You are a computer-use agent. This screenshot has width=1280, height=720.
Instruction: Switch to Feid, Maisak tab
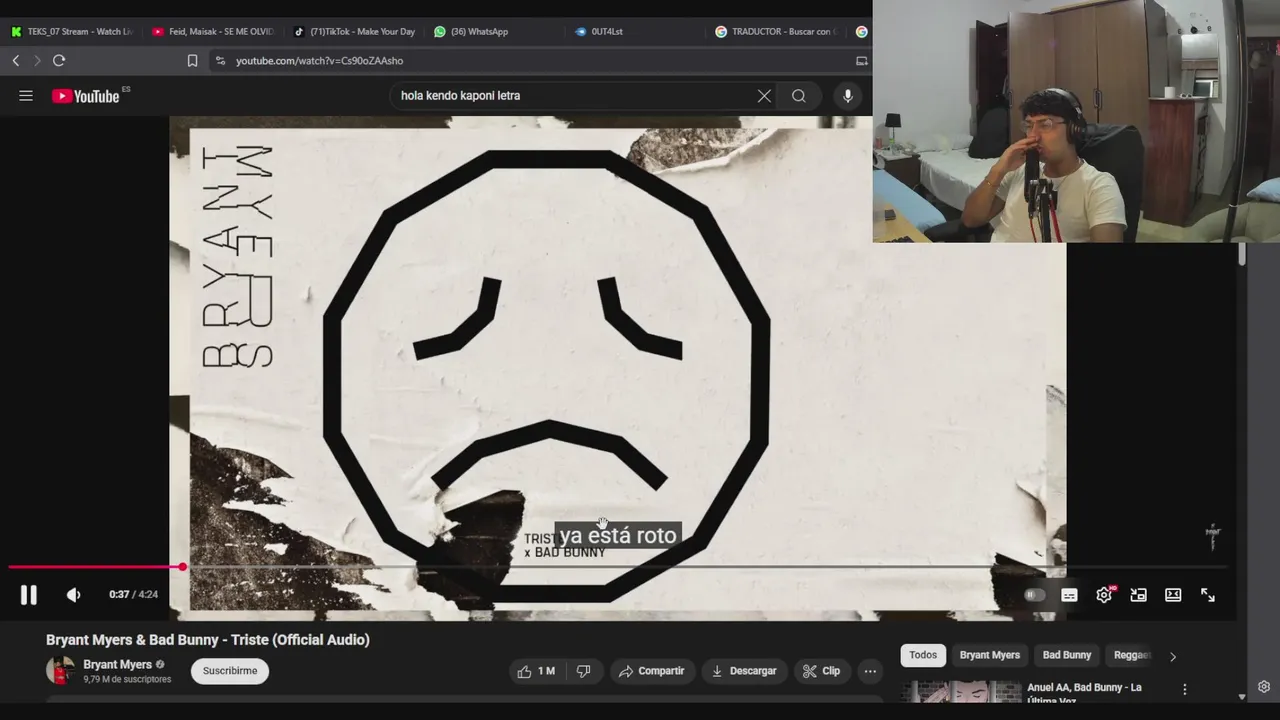212,32
